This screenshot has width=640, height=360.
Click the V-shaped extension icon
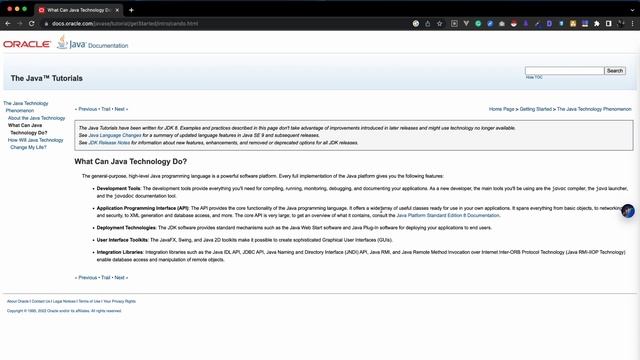coord(466,24)
